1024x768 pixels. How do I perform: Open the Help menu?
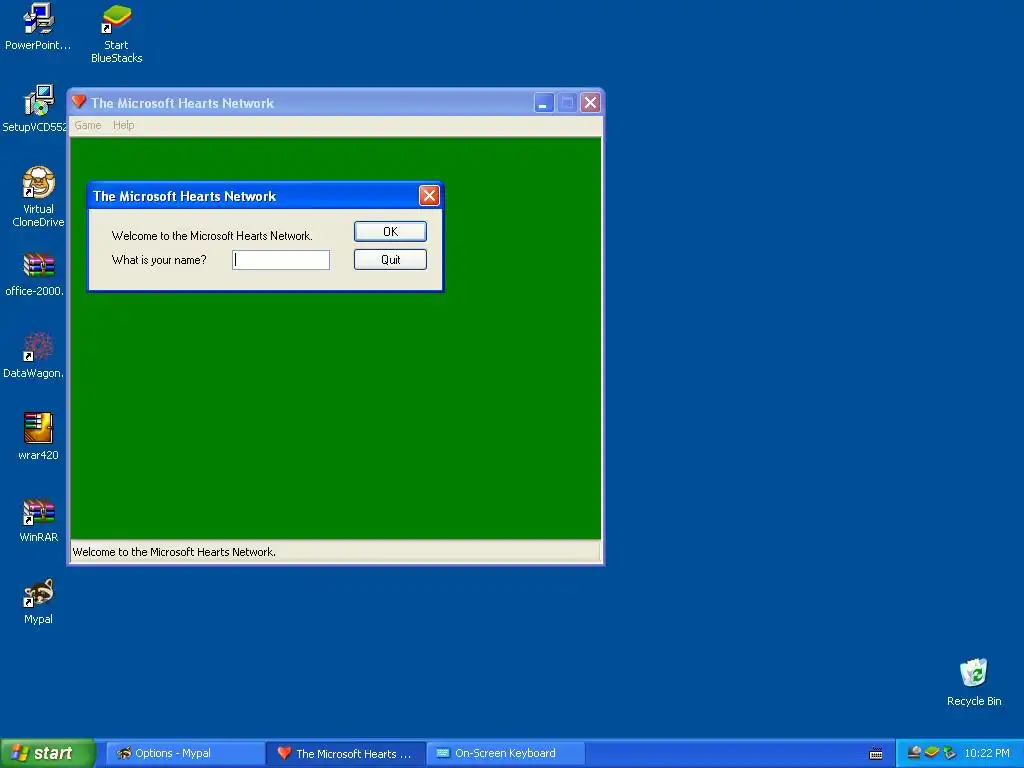point(123,125)
